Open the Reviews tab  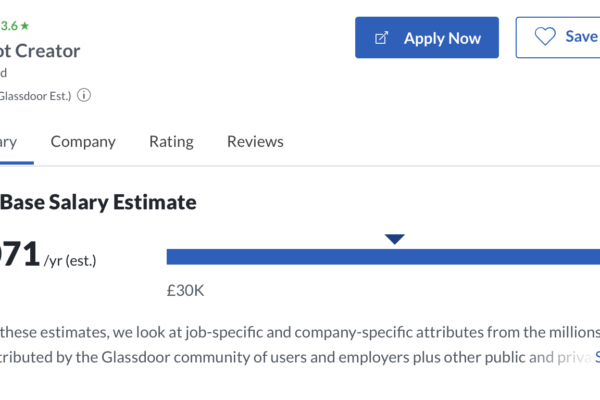tap(255, 142)
